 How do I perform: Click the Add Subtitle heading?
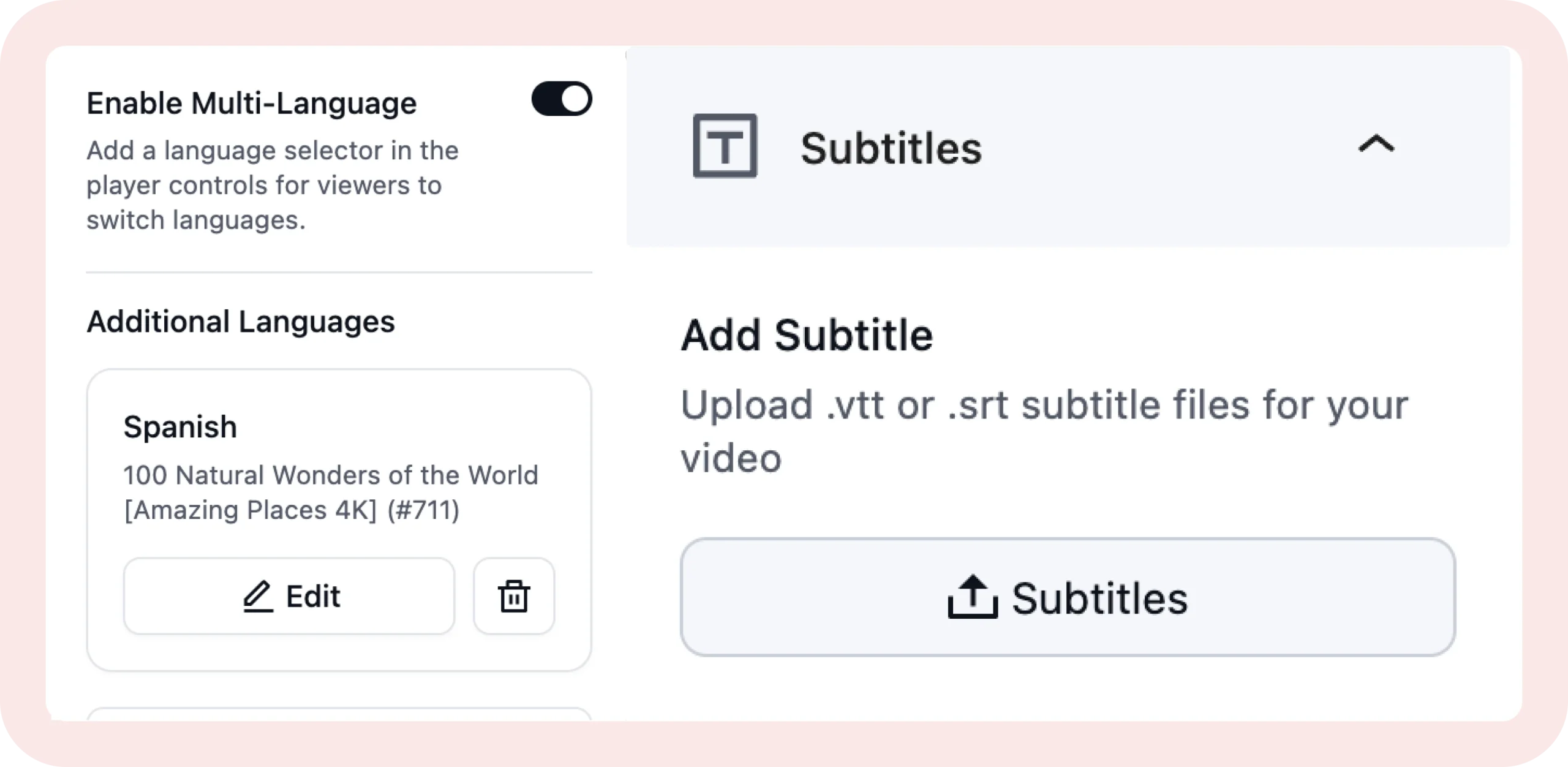807,335
